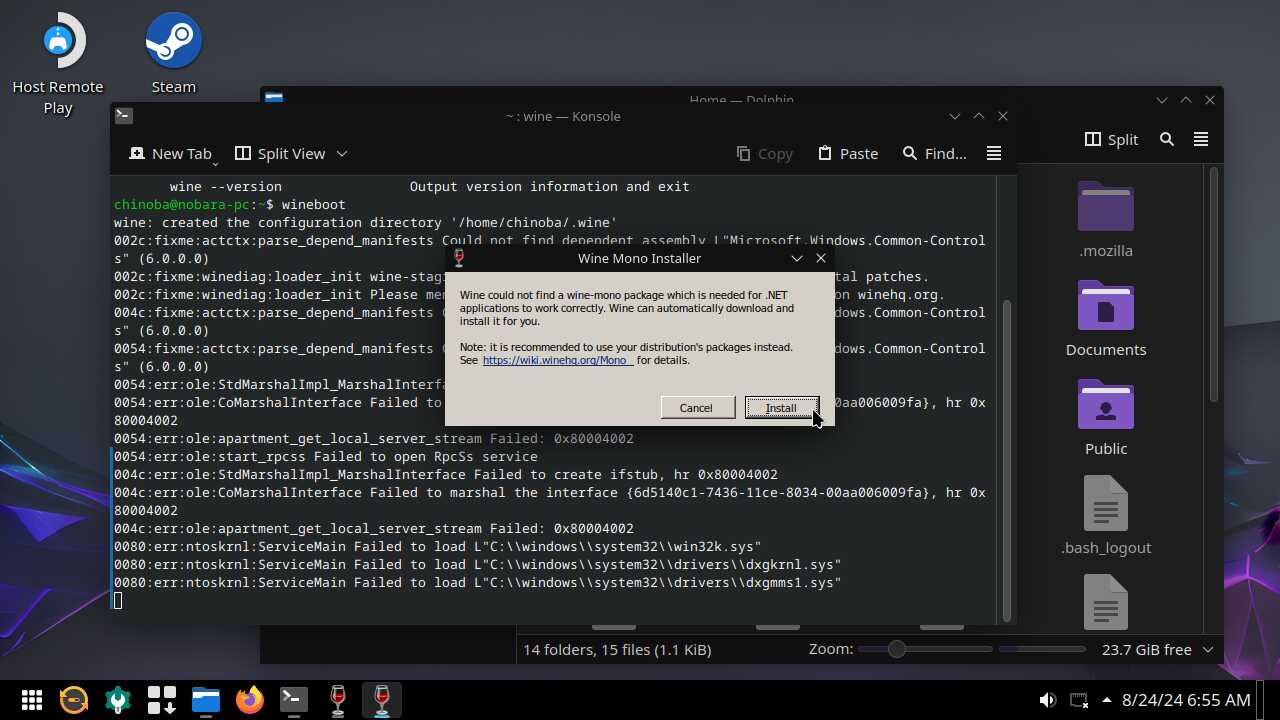Open the application launcher grid
The image size is (1280, 720).
pyautogui.click(x=31, y=700)
